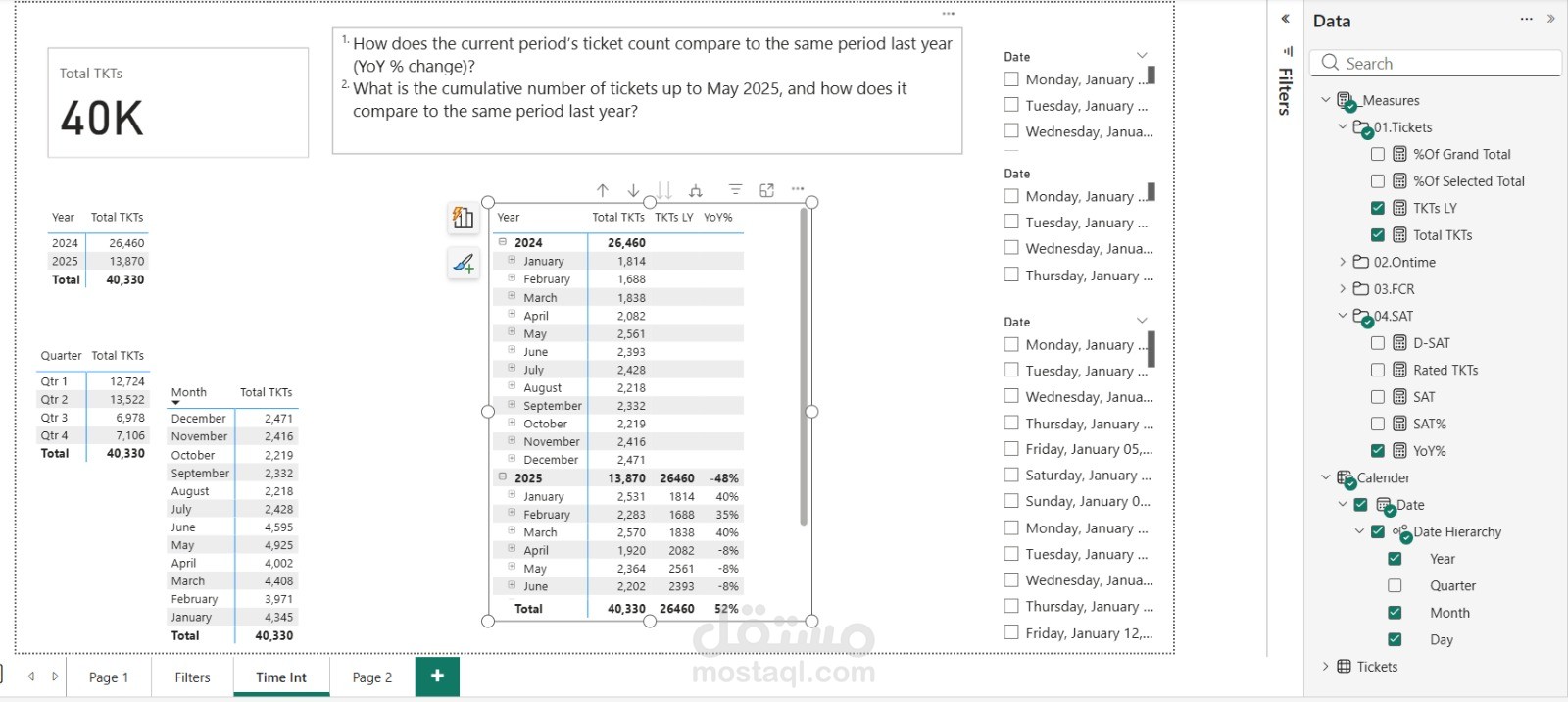Collapse the Measures table group
The height and width of the screenshot is (702, 1568).
tap(1326, 100)
